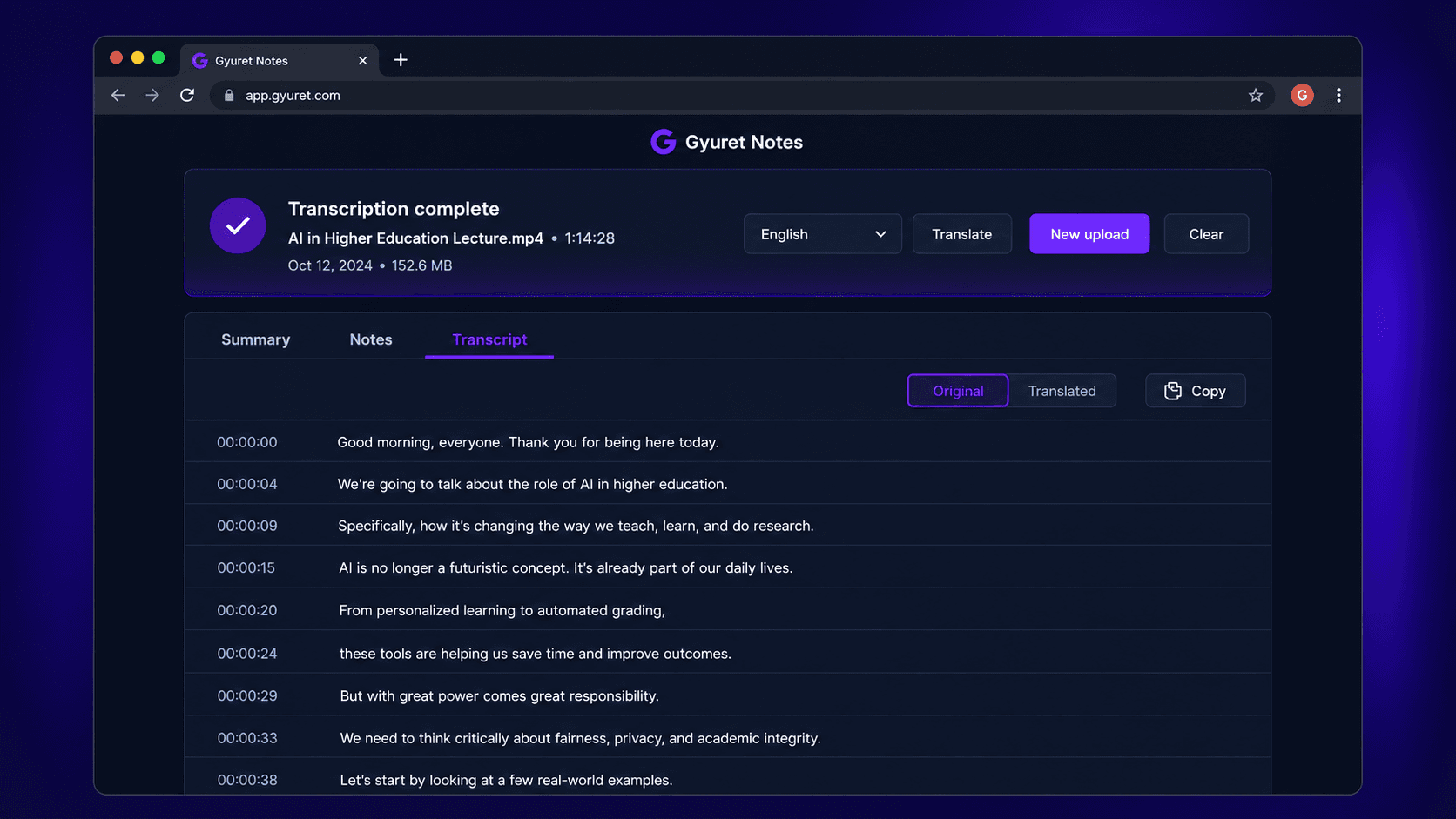This screenshot has height=819, width=1456.
Task: Select the Transcript tab
Action: (489, 339)
